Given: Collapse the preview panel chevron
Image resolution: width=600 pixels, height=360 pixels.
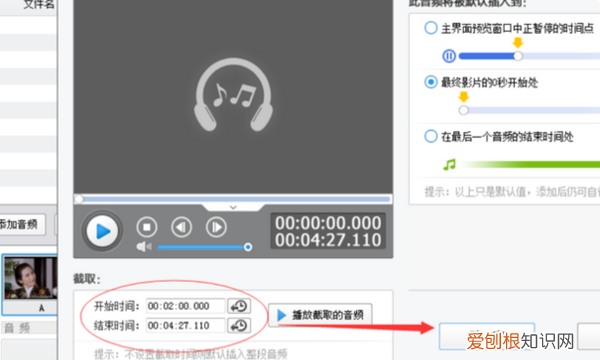Looking at the screenshot, I should [x=233, y=207].
